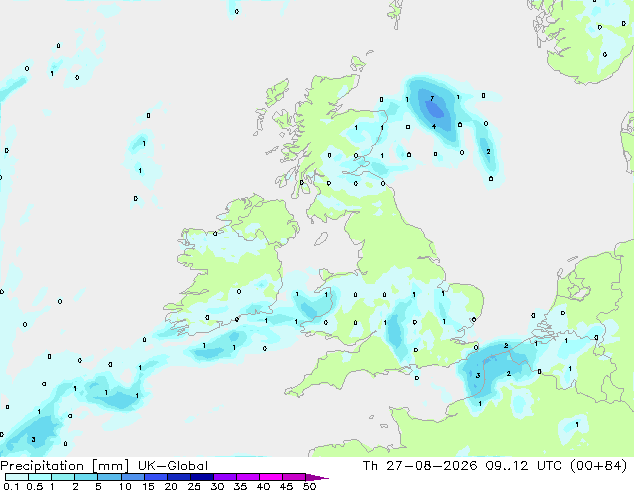Select the 5–10 mm legend color swatch
This screenshot has height=490, width=634.
[109, 477]
